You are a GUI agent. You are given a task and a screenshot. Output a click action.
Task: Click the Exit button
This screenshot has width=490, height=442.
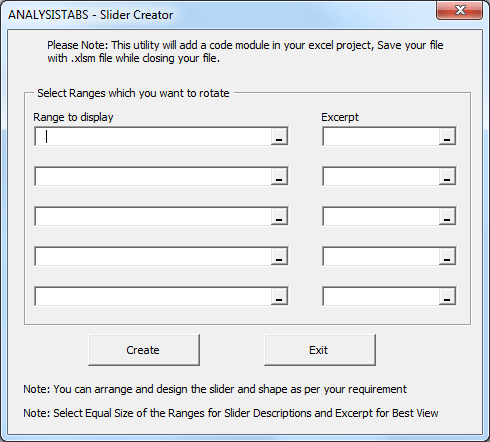click(x=320, y=350)
